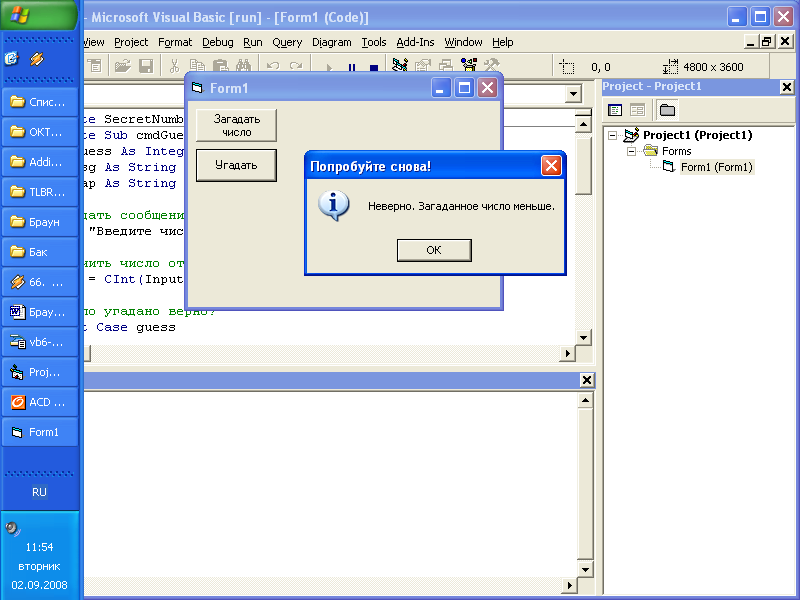Click the Object Browser toolbar icon
This screenshot has height=600, width=800.
468,65
